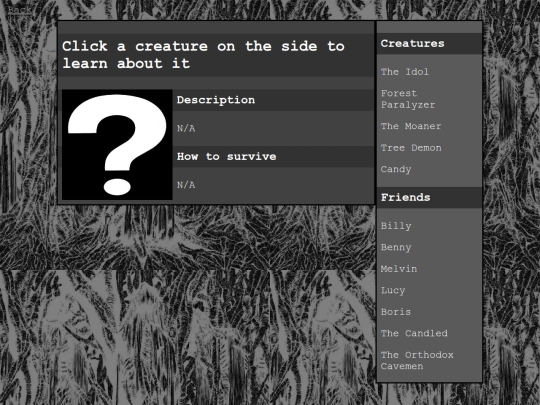Click the 'Click a creature on the side' title
540x405 pixels.
pos(203,55)
